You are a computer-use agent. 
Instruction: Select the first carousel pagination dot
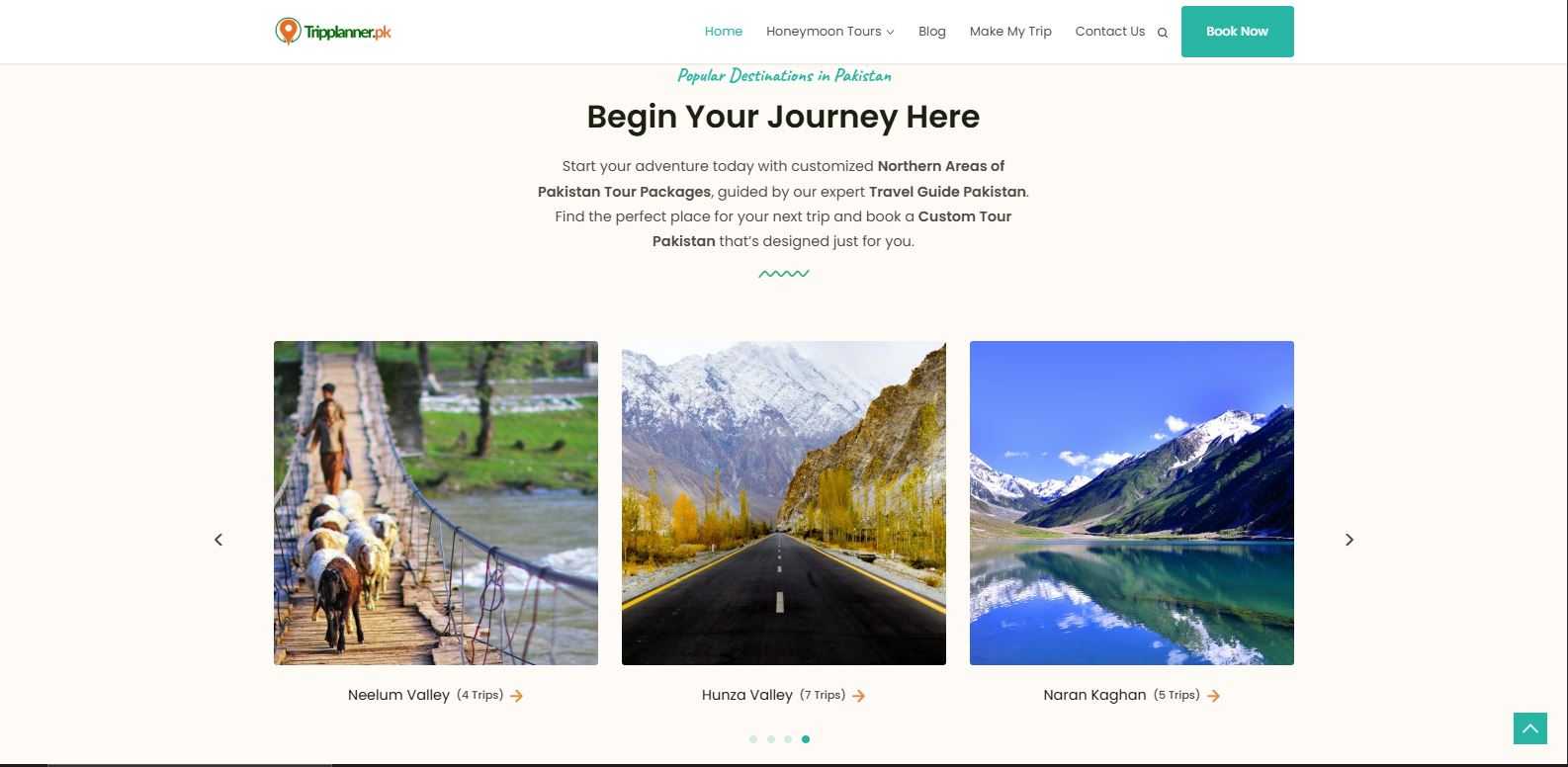(x=753, y=739)
